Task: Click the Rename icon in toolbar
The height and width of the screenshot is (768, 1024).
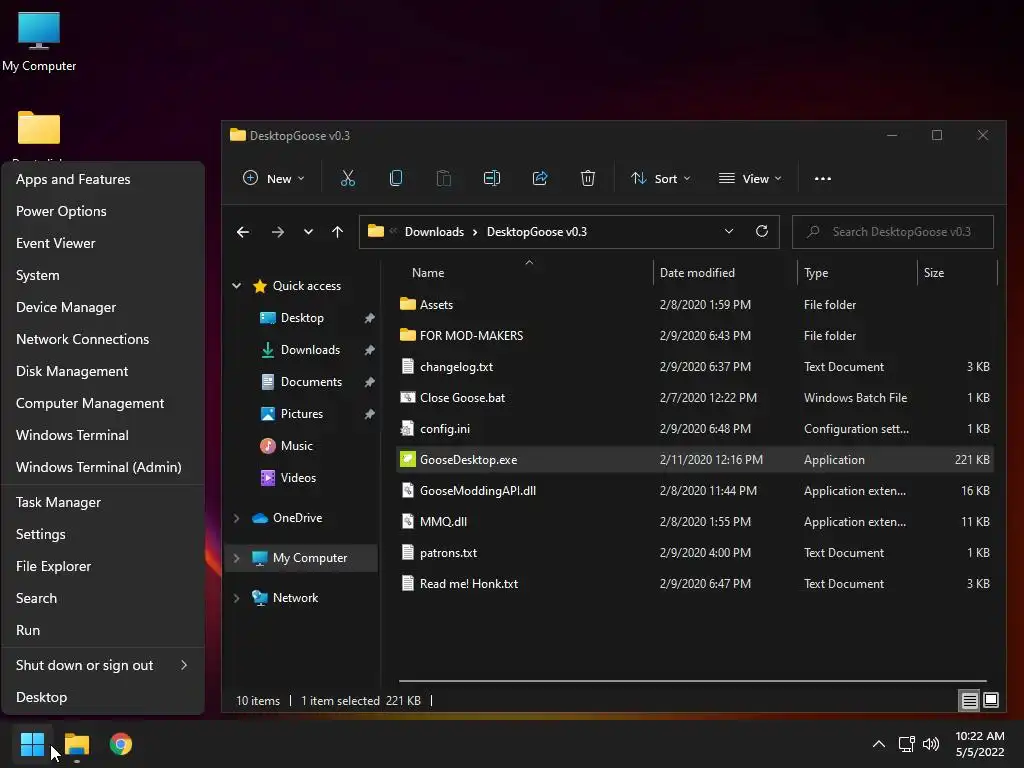Action: (x=492, y=178)
